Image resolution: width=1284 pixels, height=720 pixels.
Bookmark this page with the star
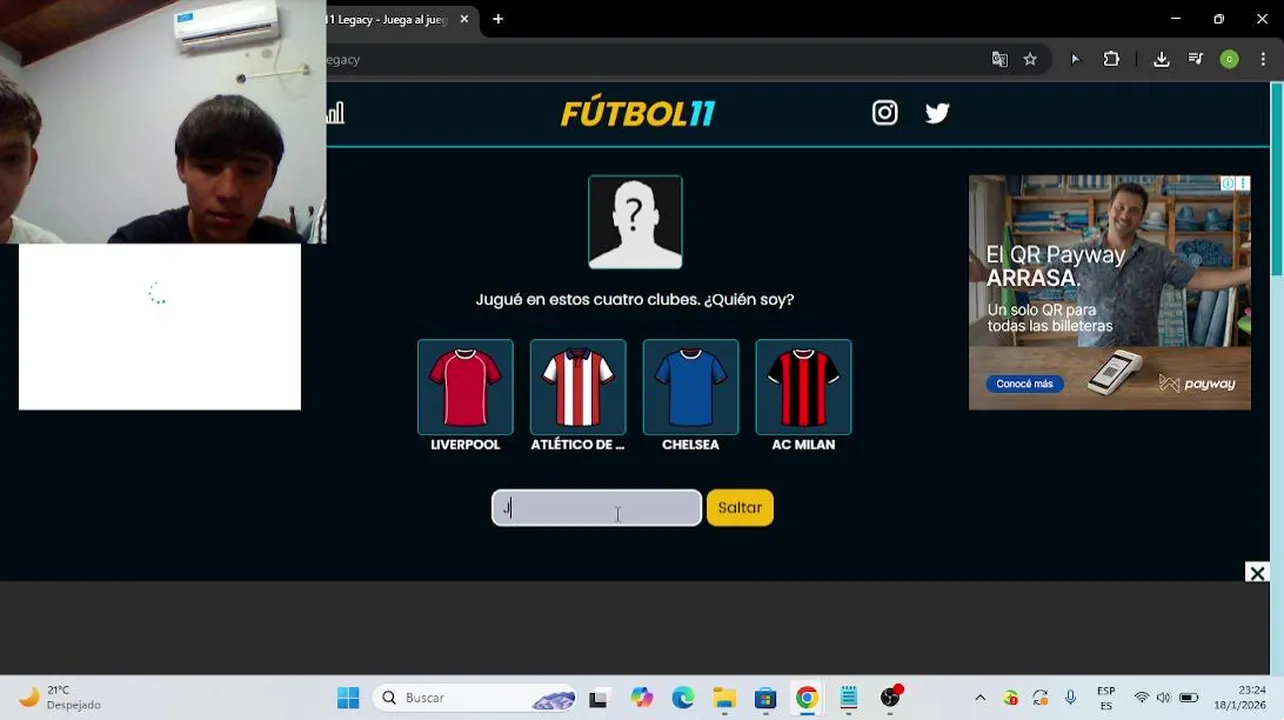[1030, 59]
